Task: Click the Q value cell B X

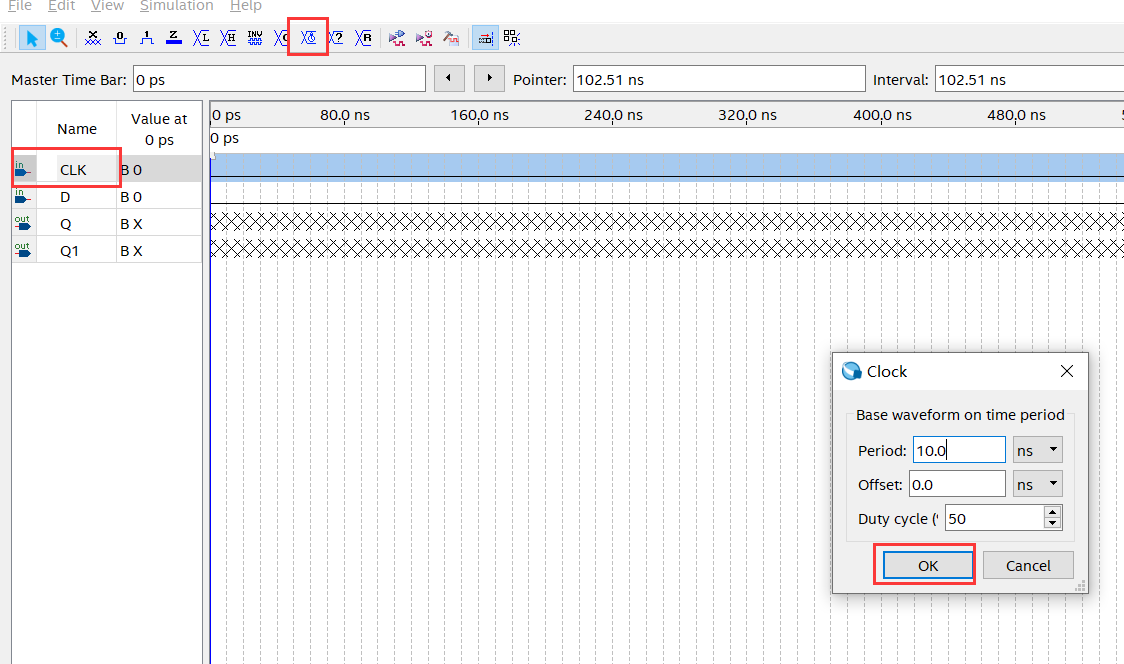Action: pos(159,224)
